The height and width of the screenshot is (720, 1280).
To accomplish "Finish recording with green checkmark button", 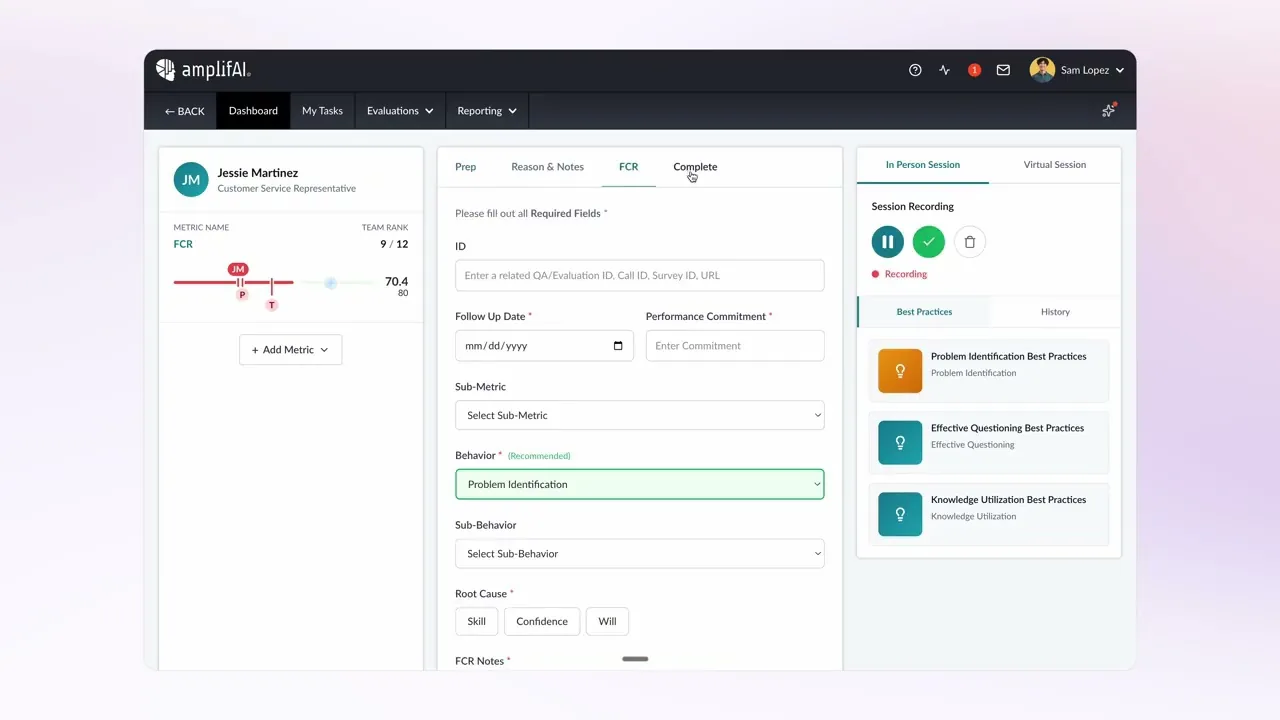I will 929,242.
